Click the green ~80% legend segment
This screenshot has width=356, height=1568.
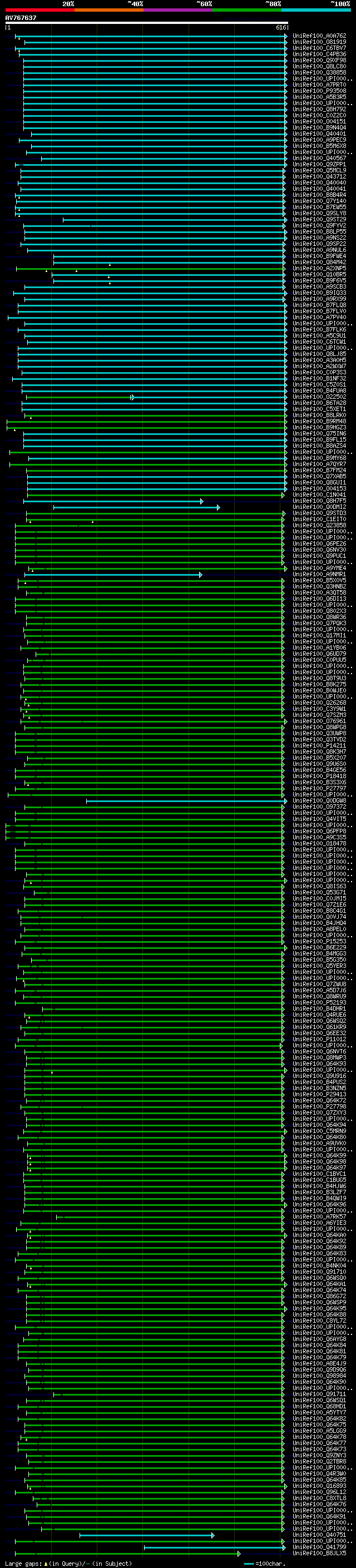coord(247,10)
